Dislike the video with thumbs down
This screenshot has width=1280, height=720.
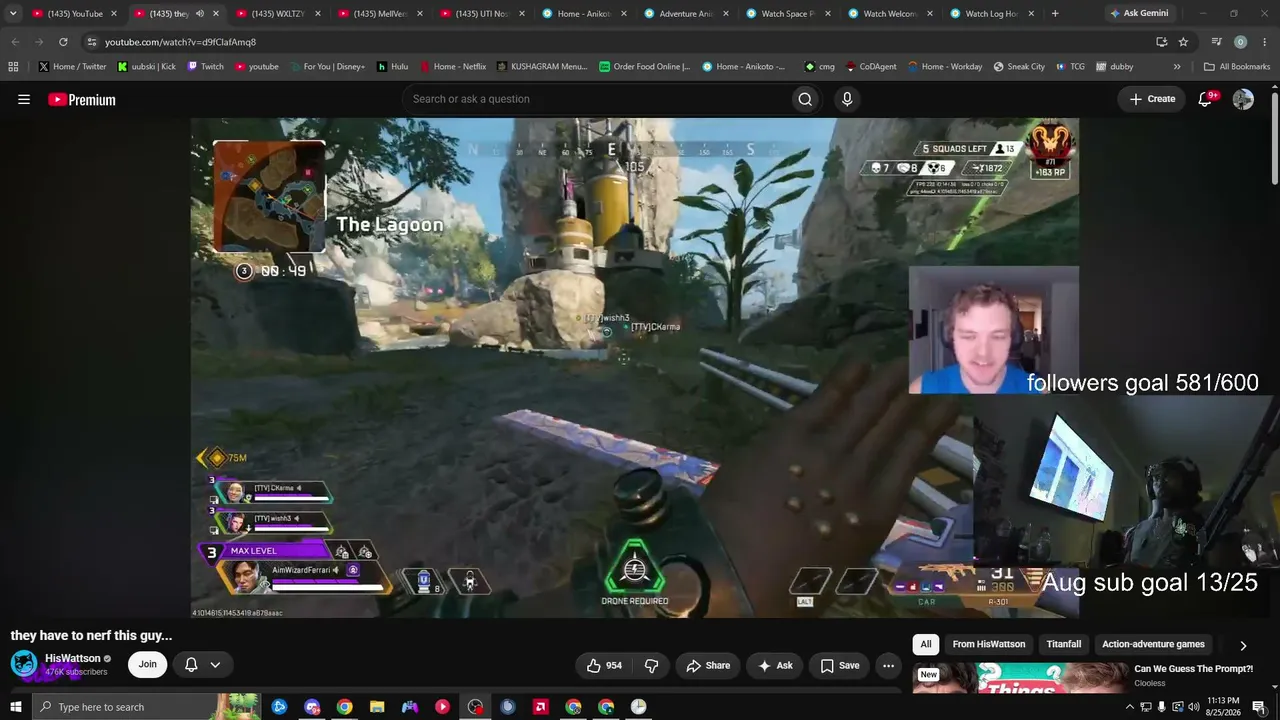(x=651, y=665)
